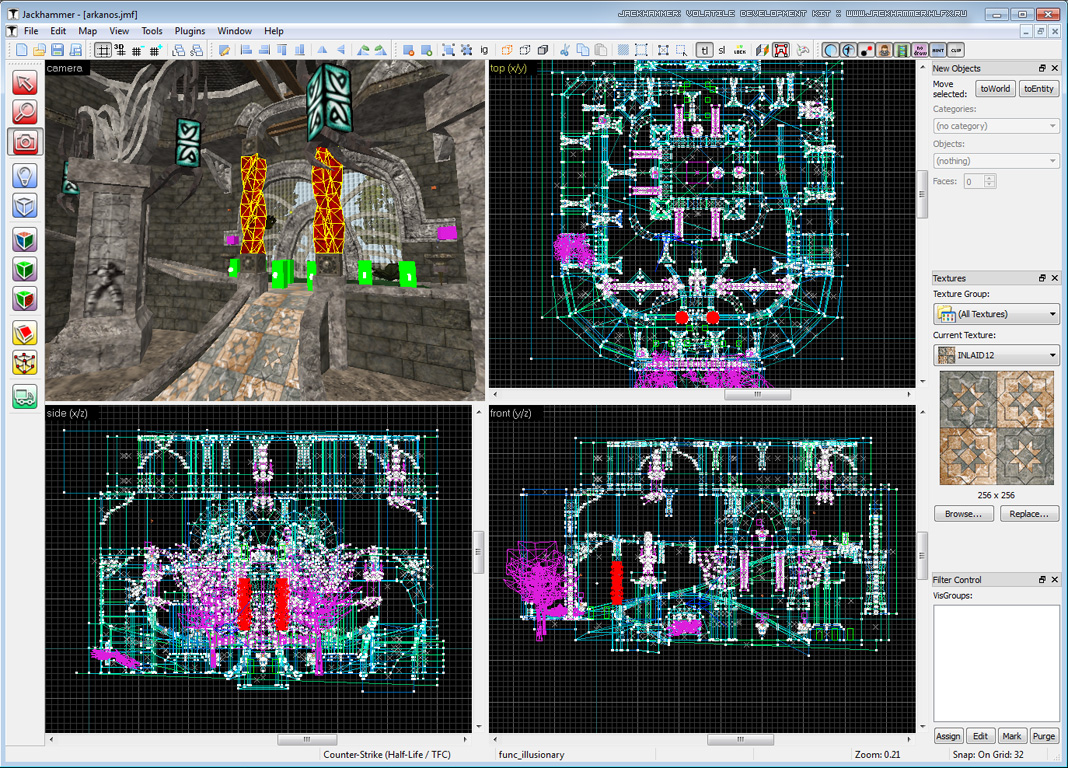This screenshot has width=1068, height=768.
Task: Click the toEntity button
Action: click(x=1039, y=89)
